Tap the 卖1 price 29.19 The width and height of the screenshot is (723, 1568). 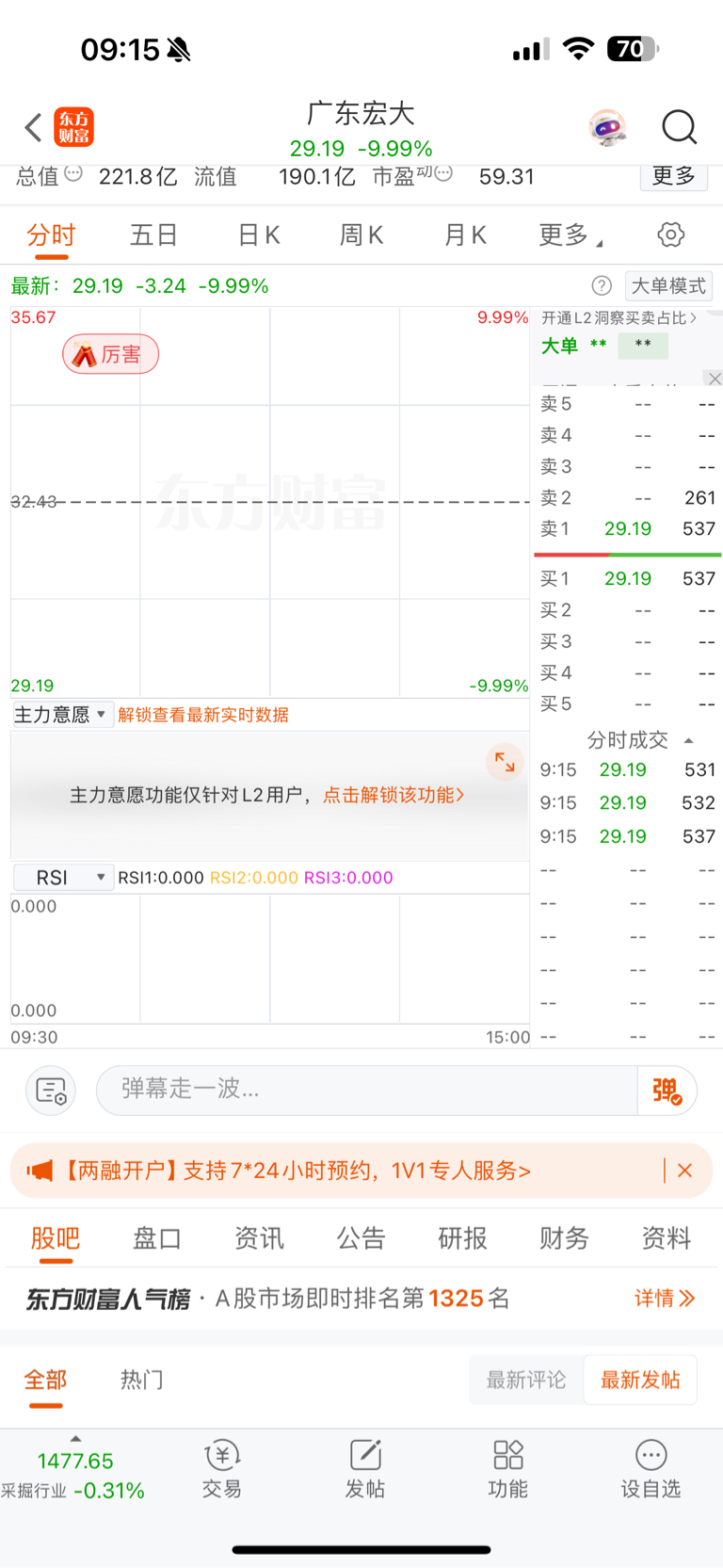tap(628, 529)
